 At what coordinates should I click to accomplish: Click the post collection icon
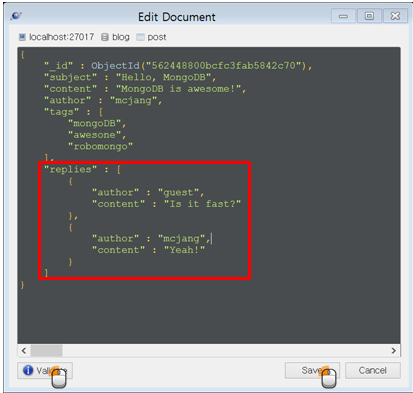coord(140,37)
